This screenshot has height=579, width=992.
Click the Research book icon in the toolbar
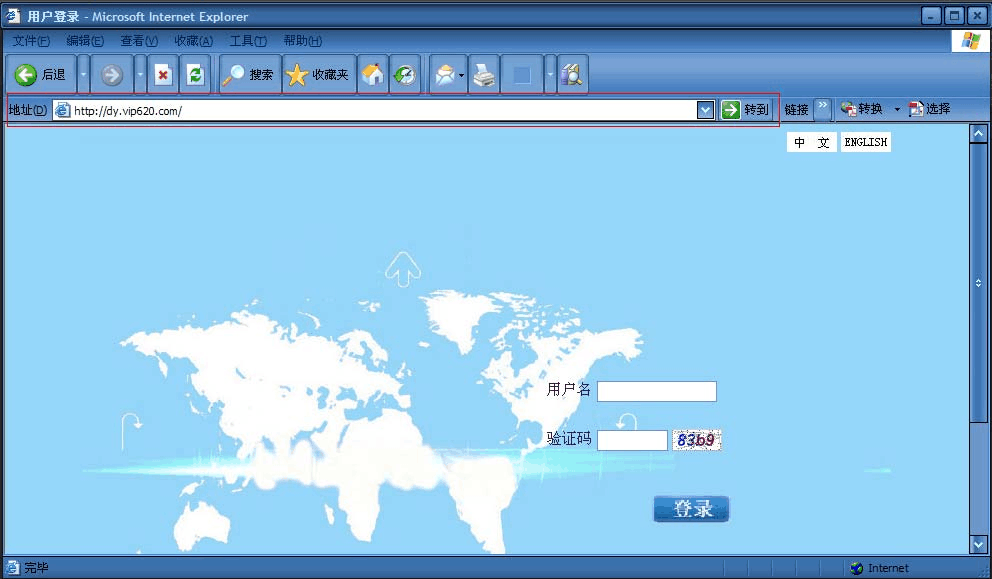tap(572, 75)
